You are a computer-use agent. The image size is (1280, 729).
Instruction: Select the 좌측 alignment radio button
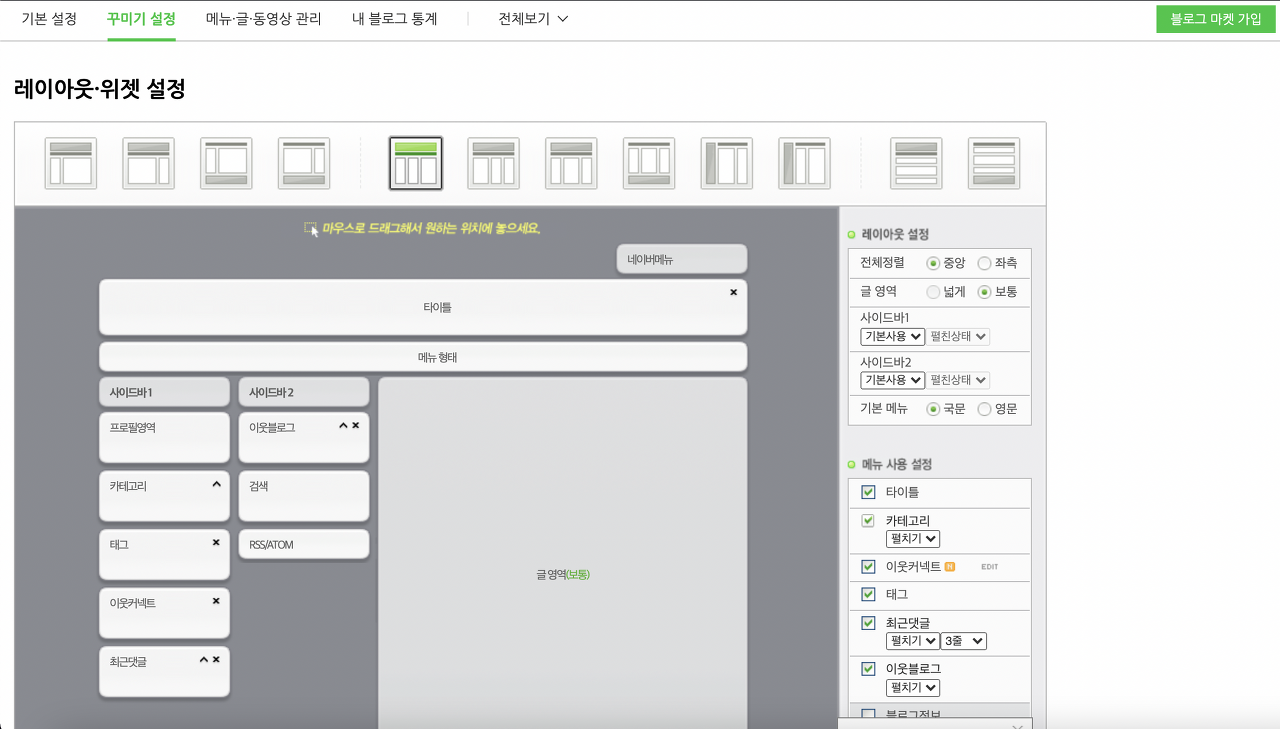point(984,263)
